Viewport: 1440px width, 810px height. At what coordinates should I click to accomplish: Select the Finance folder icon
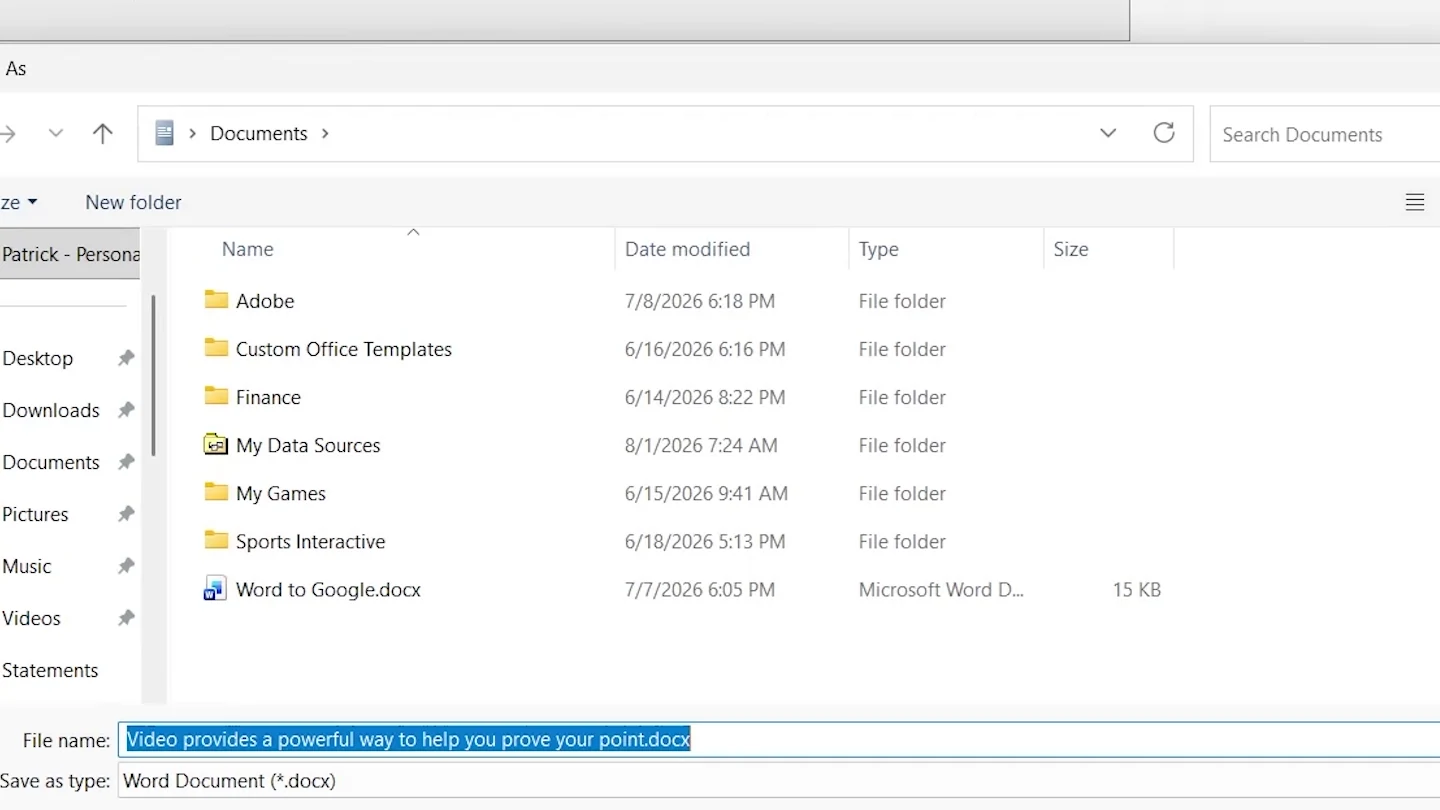(x=216, y=396)
